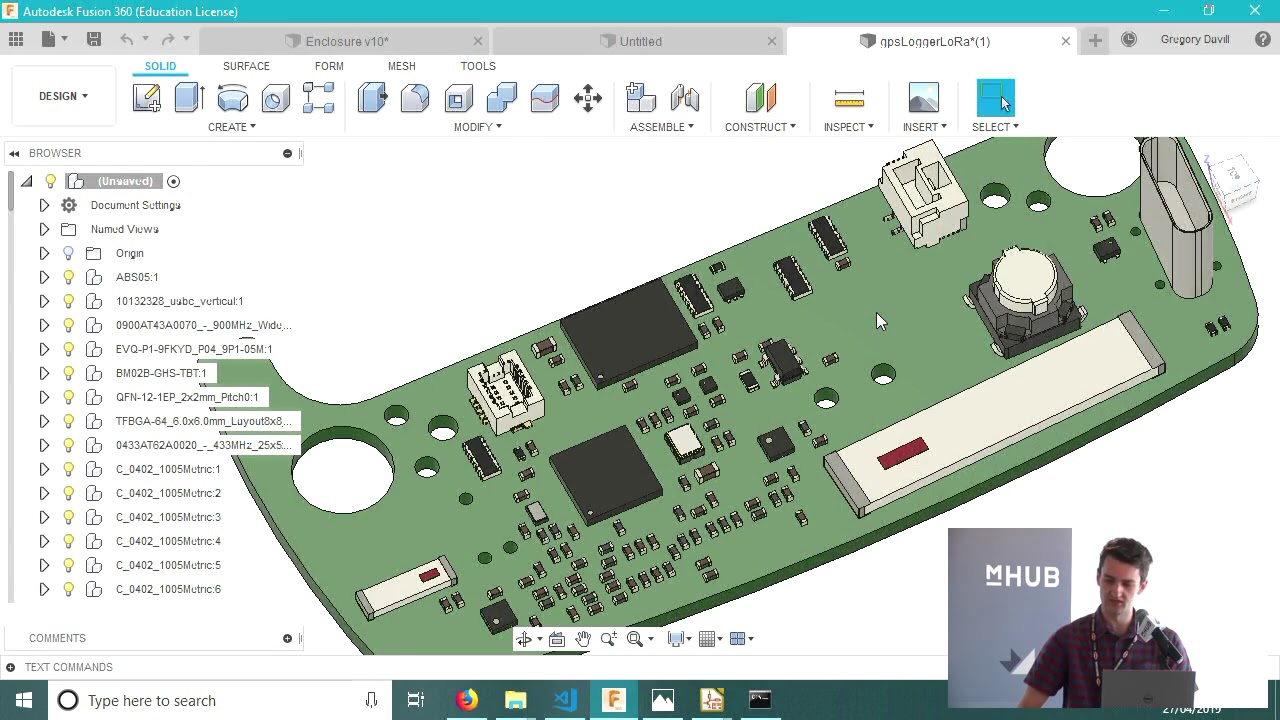
Task: Open the DESIGN workspace dropdown
Action: [63, 96]
